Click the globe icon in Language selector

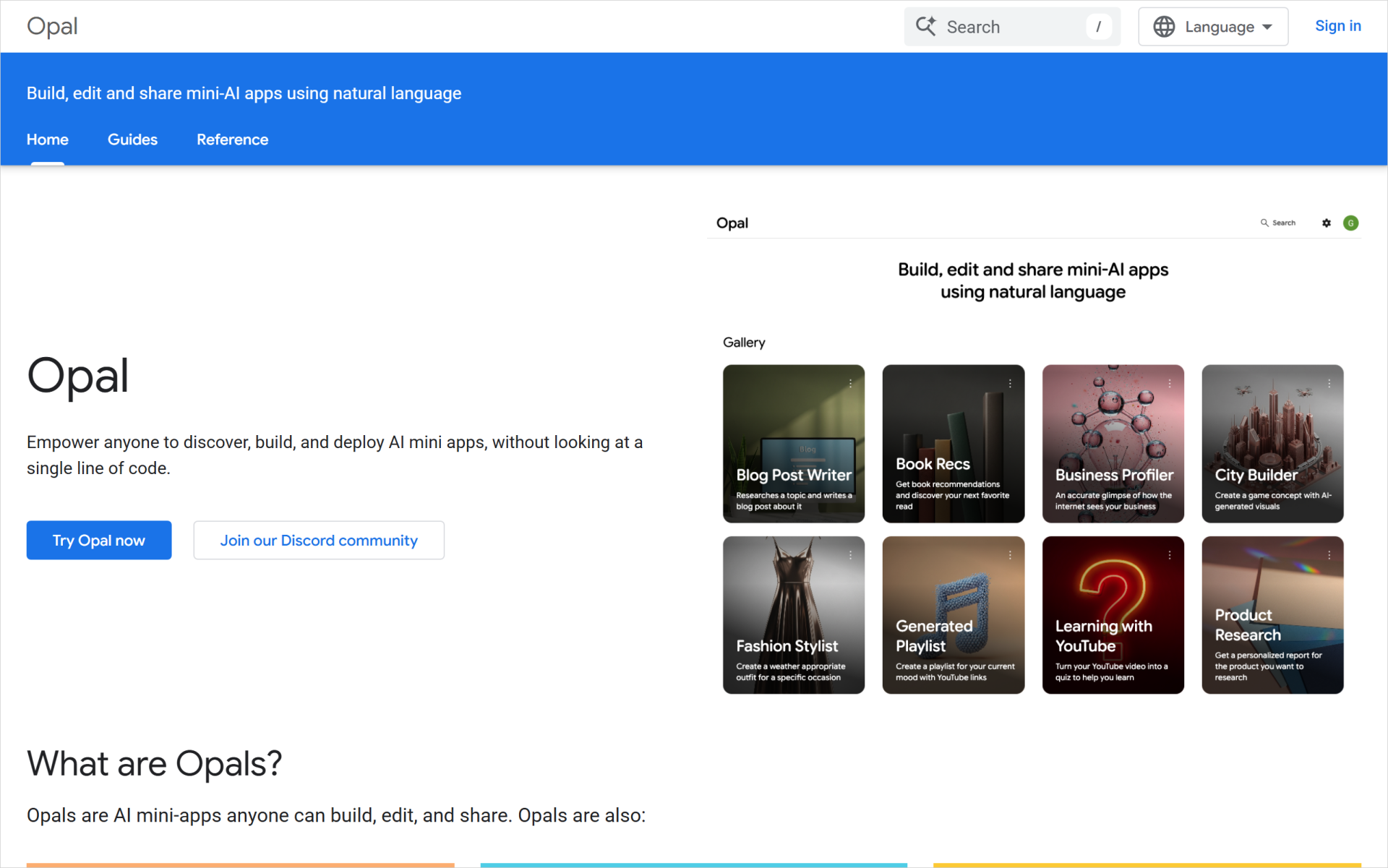[1164, 27]
